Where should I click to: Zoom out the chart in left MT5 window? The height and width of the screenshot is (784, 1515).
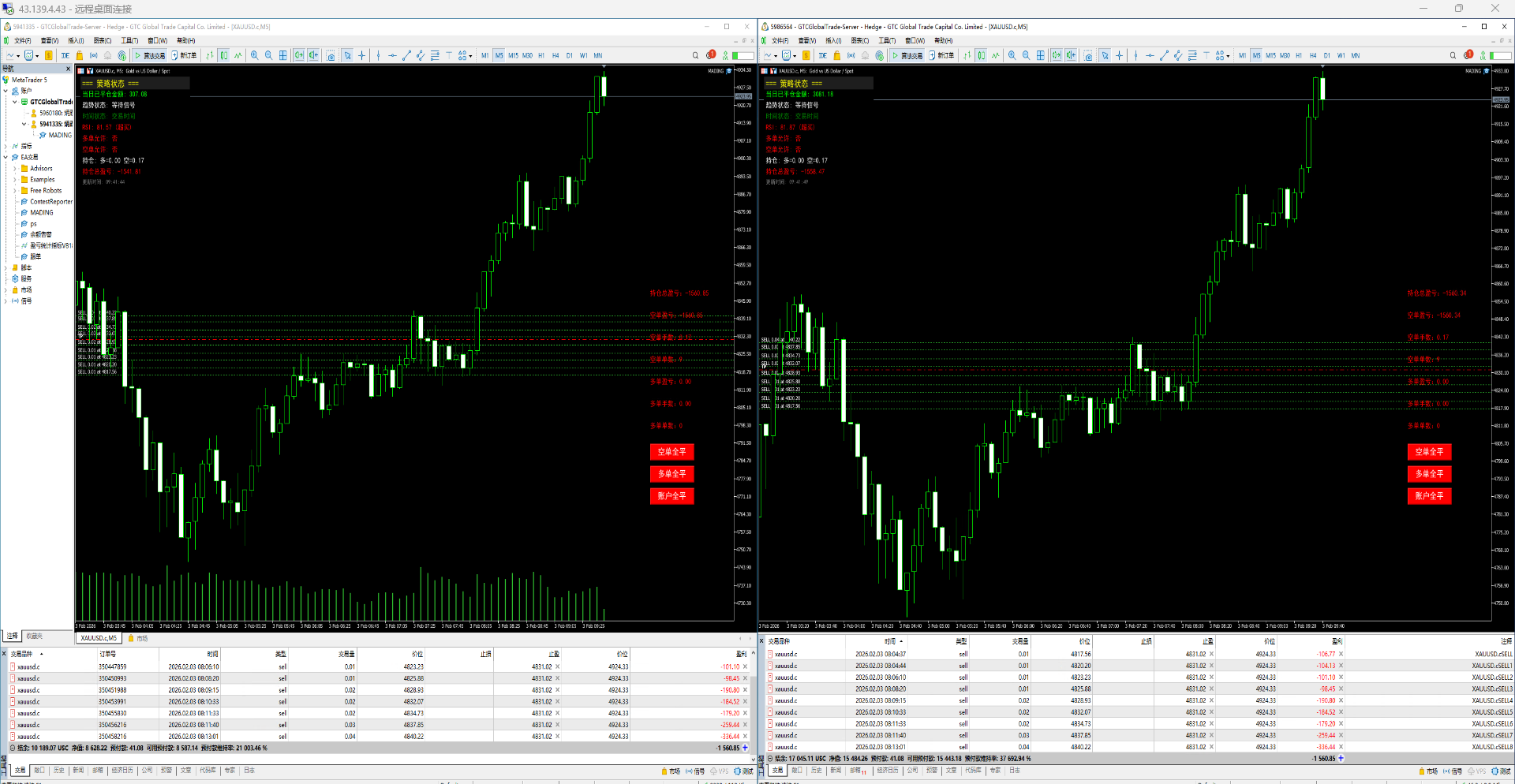pyautogui.click(x=268, y=55)
